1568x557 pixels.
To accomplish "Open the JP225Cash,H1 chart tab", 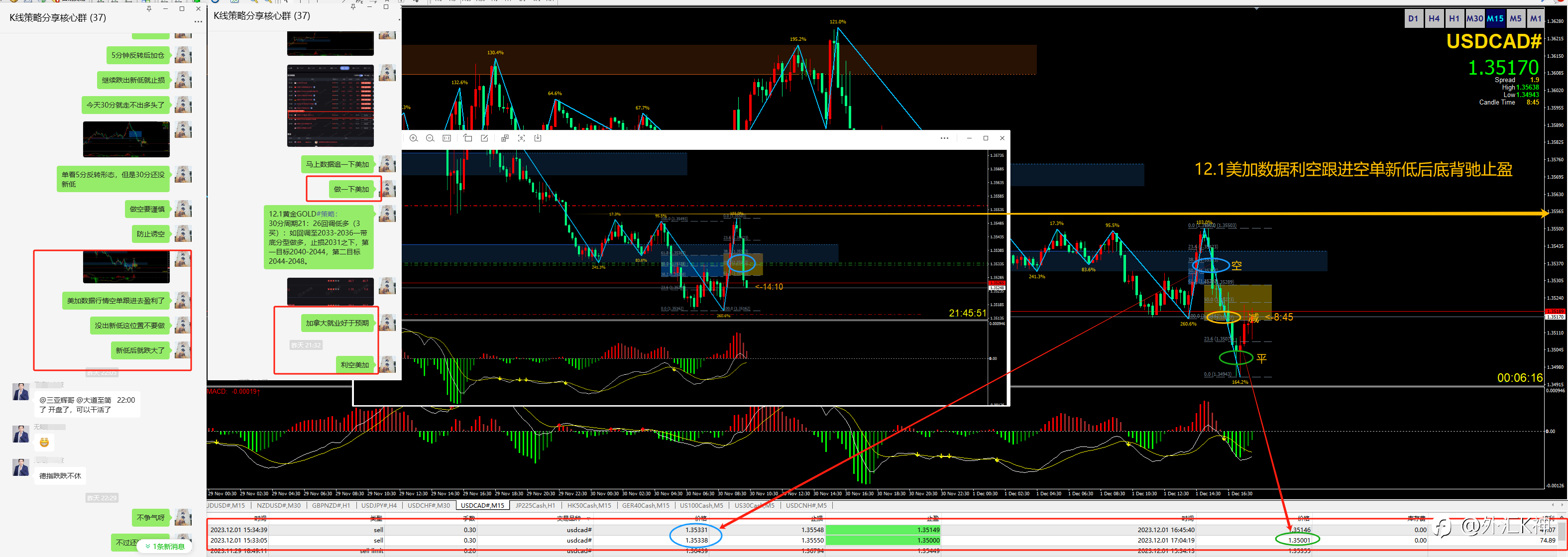I will (x=536, y=505).
